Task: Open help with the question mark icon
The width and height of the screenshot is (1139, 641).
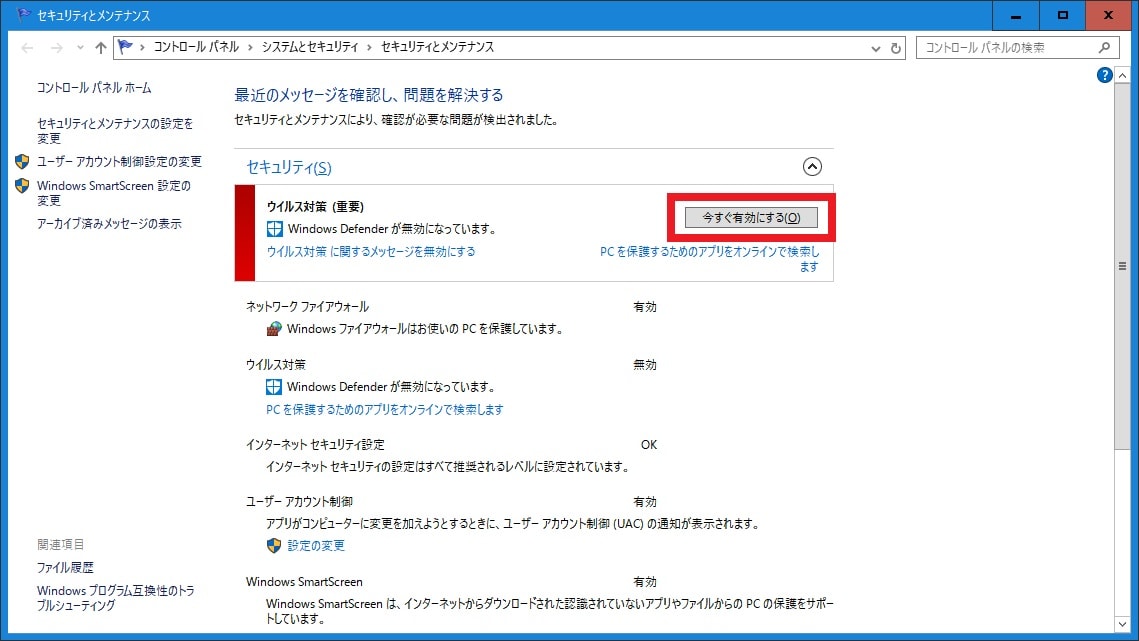Action: (1104, 75)
